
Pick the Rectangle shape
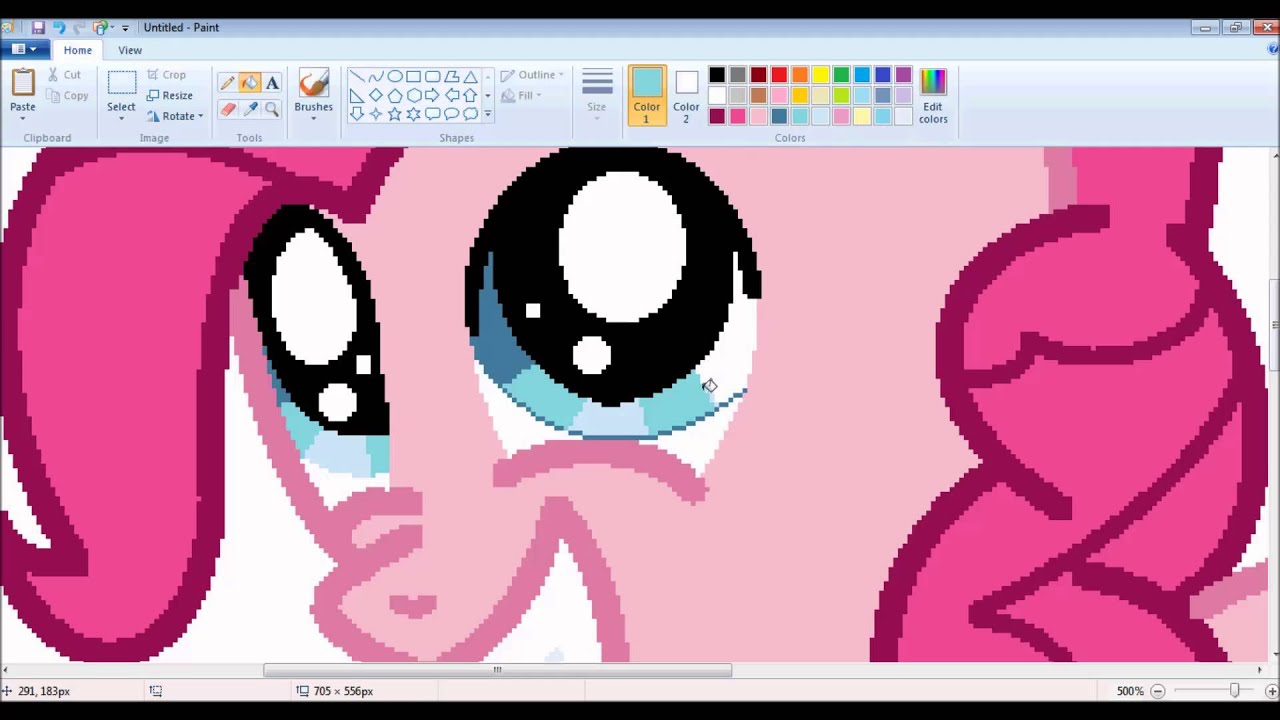point(413,77)
